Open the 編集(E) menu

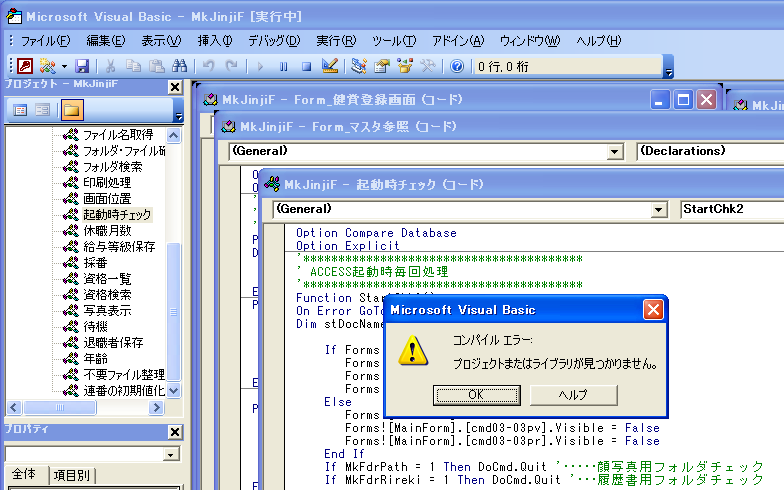click(106, 40)
